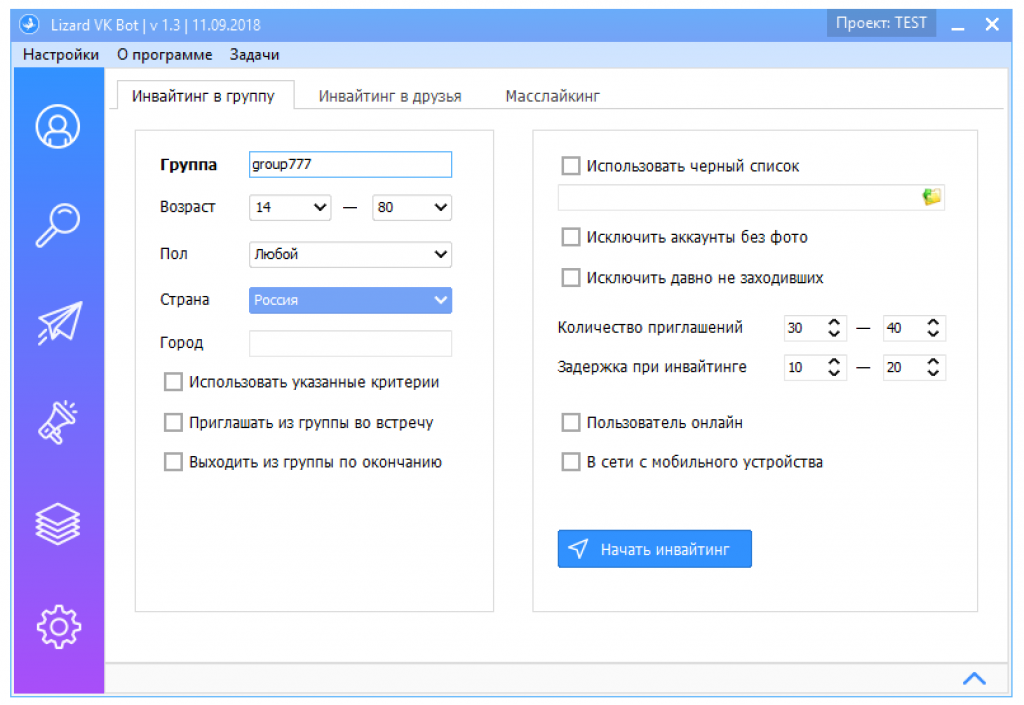Screen dimensions: 1024x705
Task: Open the 'Настройки' menu
Action: [61, 55]
